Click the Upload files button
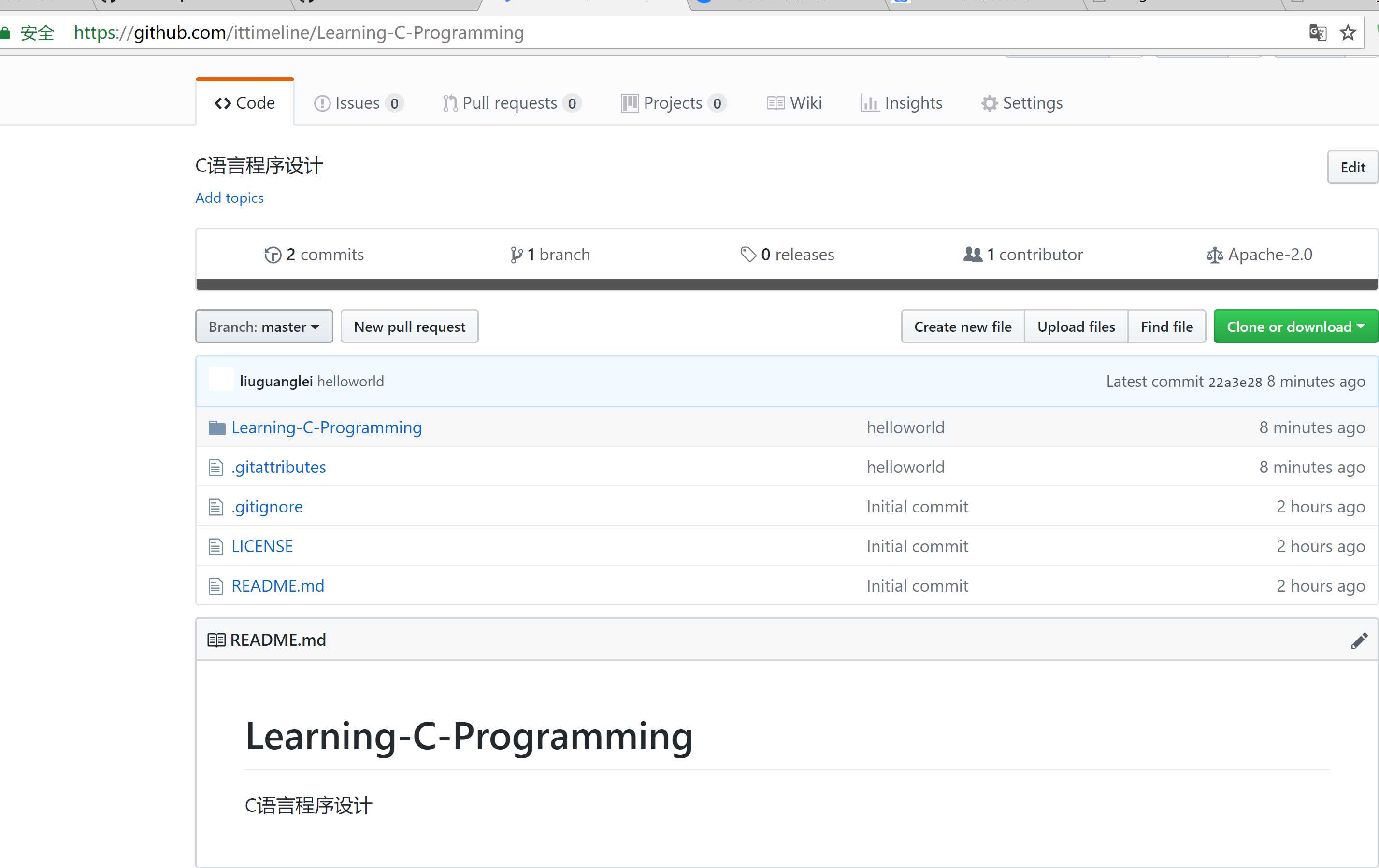Image resolution: width=1379 pixels, height=868 pixels. click(1076, 327)
